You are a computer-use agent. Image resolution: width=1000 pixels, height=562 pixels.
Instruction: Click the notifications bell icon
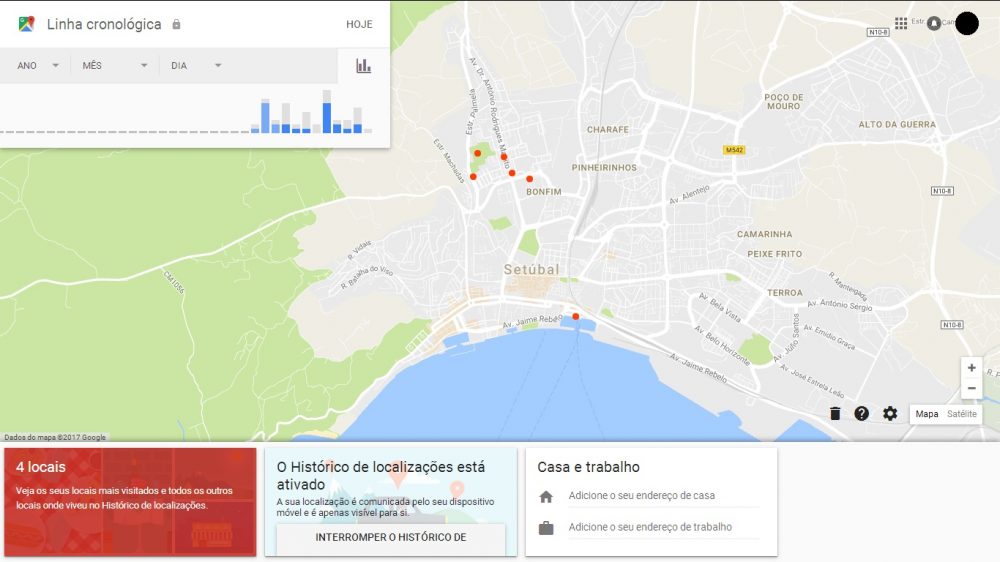click(x=934, y=23)
